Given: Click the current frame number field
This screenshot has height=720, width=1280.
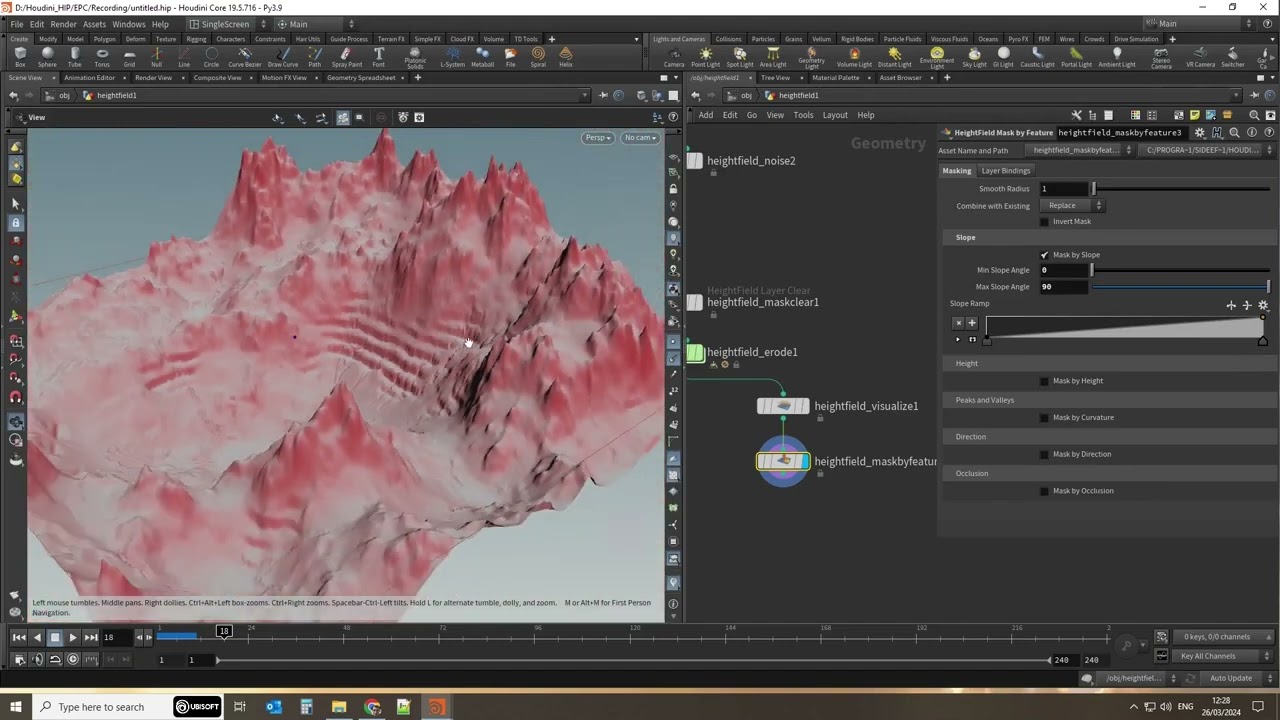Looking at the screenshot, I should pyautogui.click(x=116, y=637).
